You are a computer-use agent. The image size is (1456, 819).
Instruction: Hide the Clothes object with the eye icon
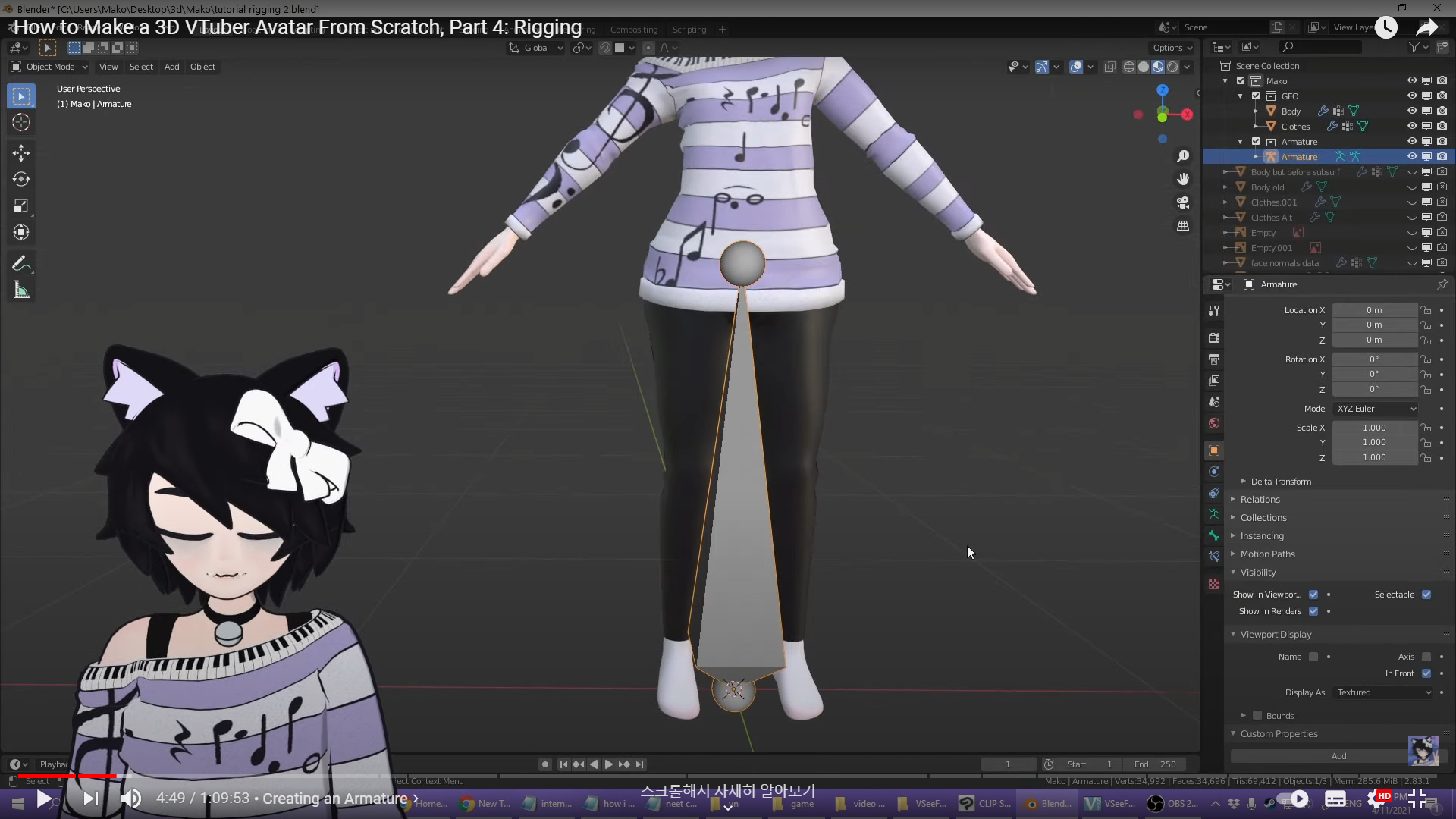tap(1412, 126)
